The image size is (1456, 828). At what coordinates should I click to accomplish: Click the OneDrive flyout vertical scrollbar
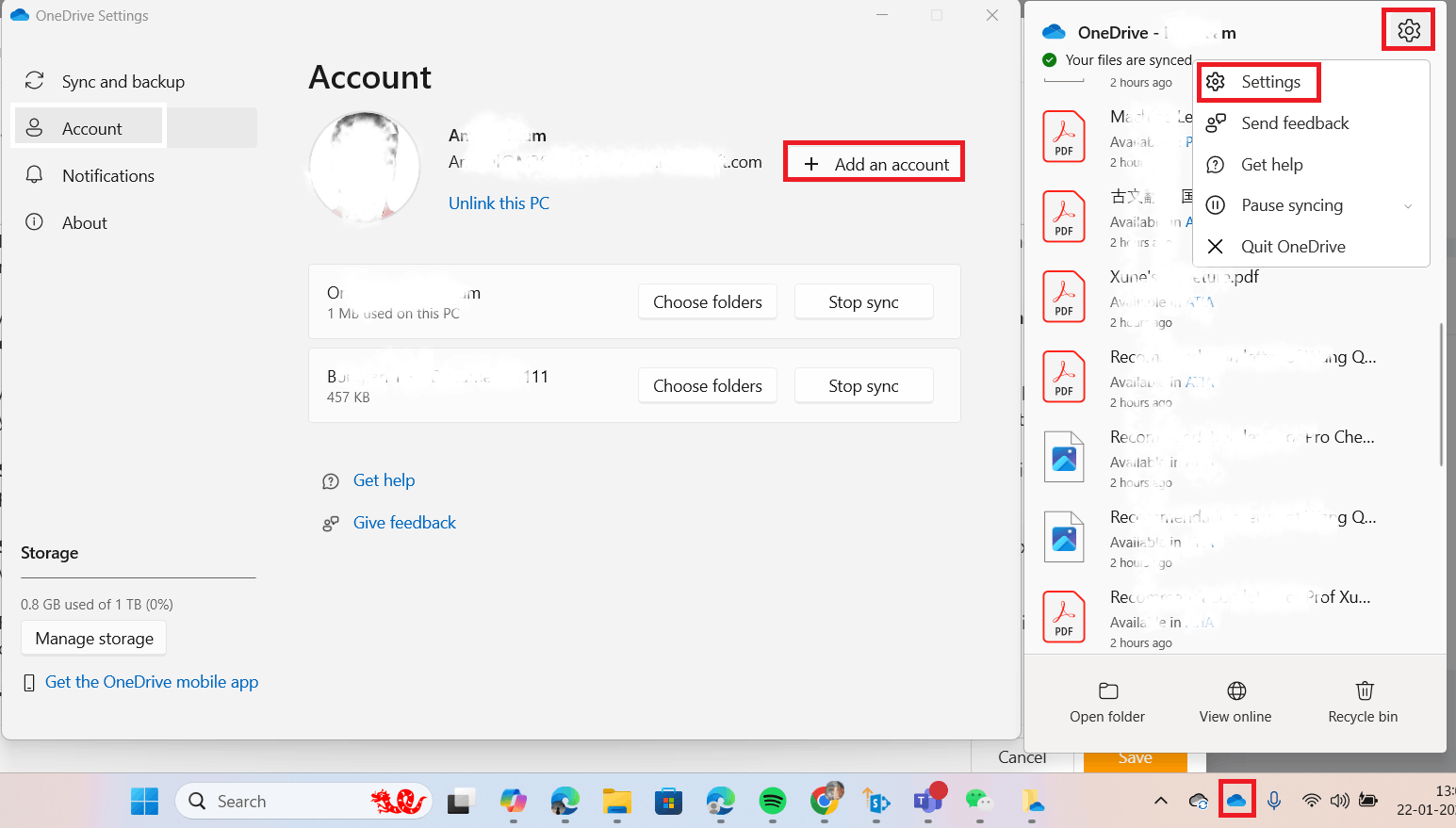click(x=1441, y=394)
